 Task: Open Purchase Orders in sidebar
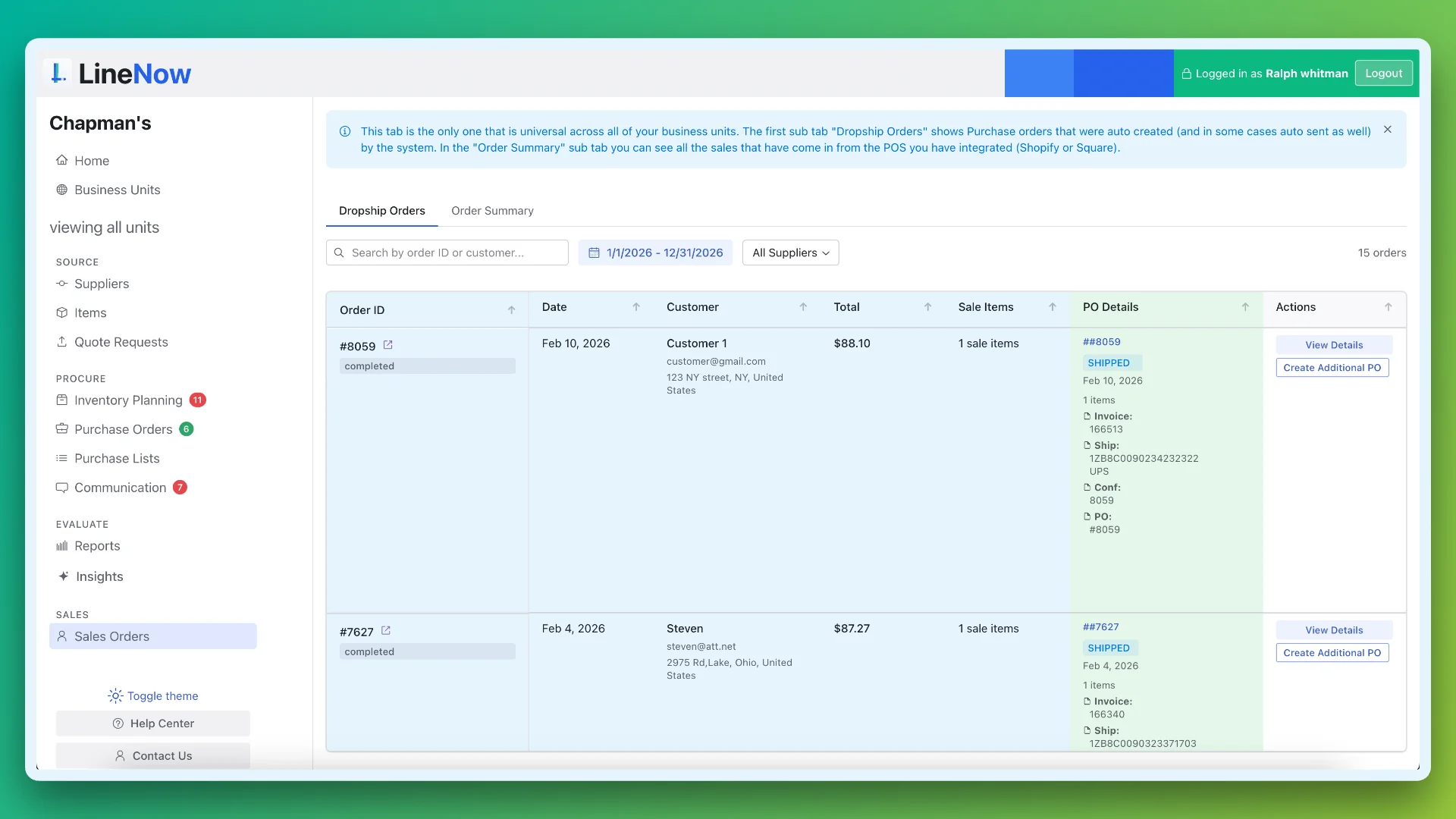point(124,429)
